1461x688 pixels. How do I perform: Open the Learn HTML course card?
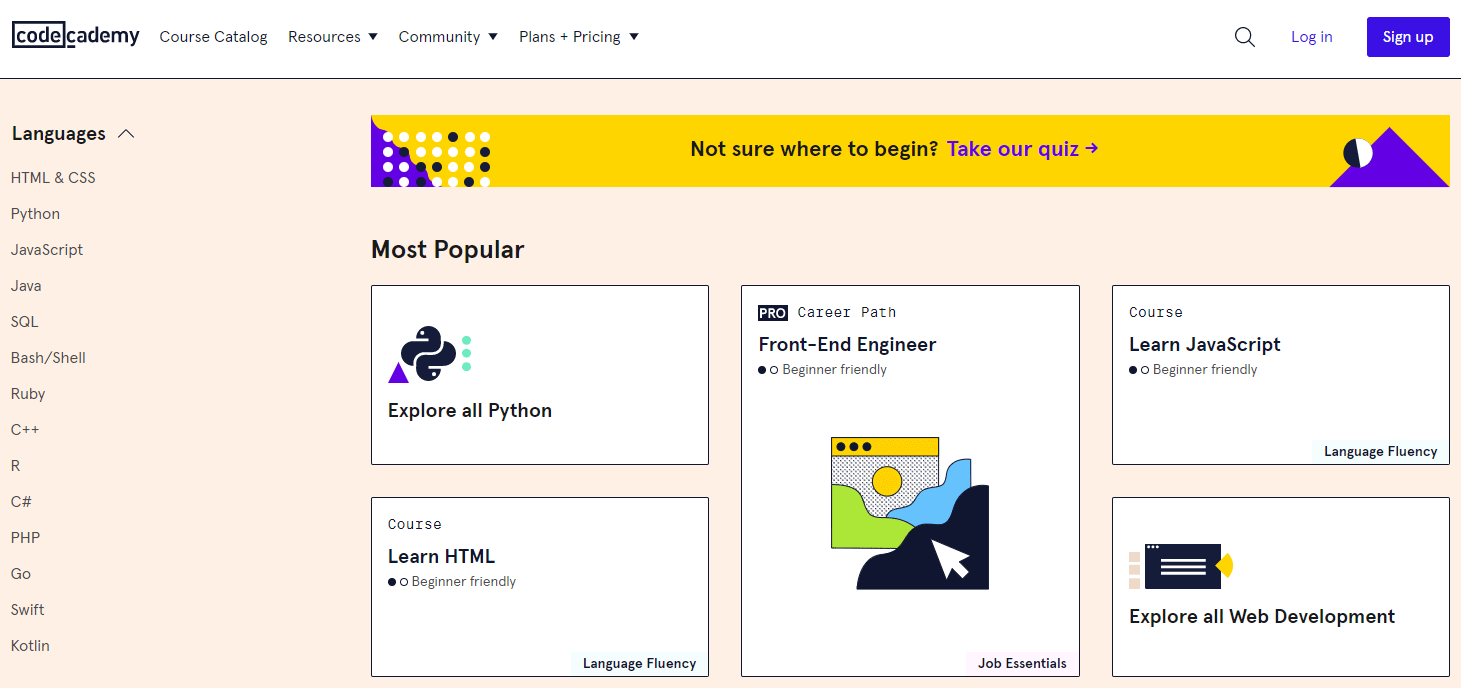(x=540, y=587)
